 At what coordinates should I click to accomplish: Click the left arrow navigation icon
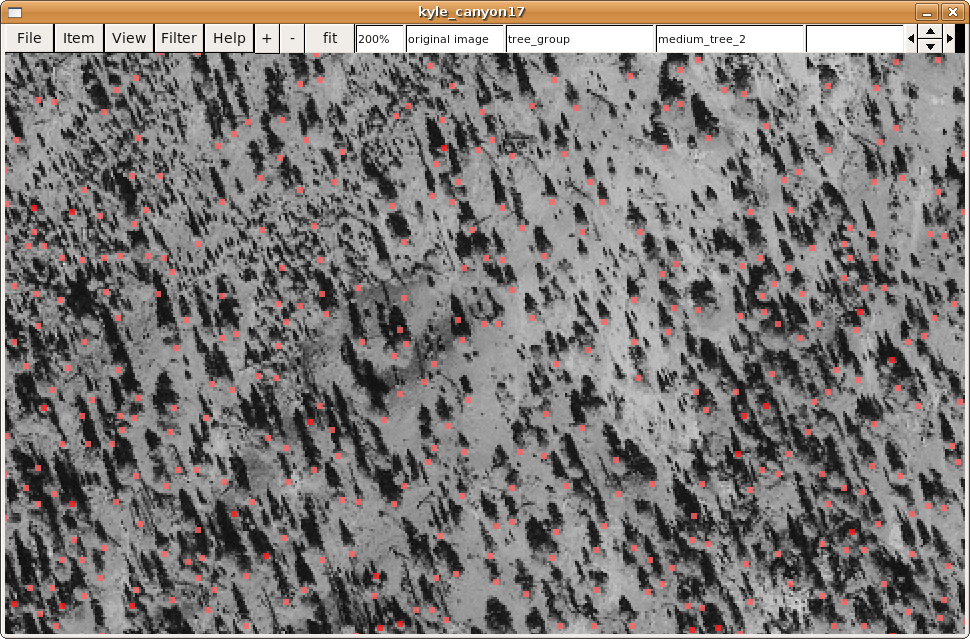(911, 39)
